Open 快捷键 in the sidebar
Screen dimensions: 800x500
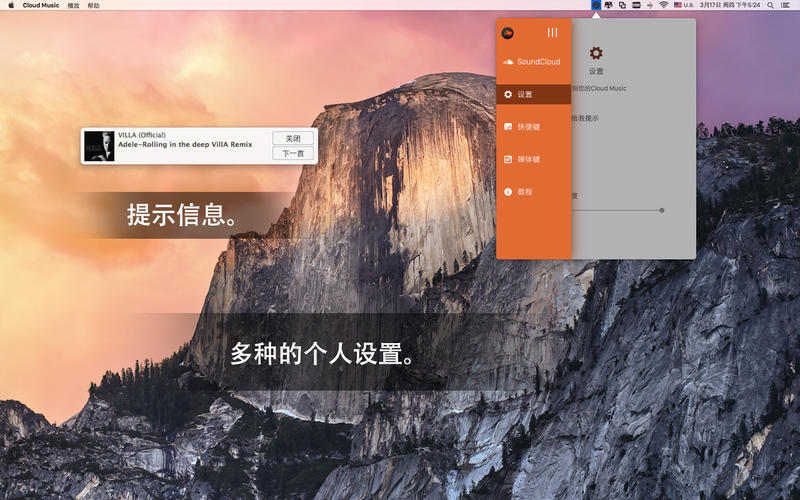tap(534, 127)
